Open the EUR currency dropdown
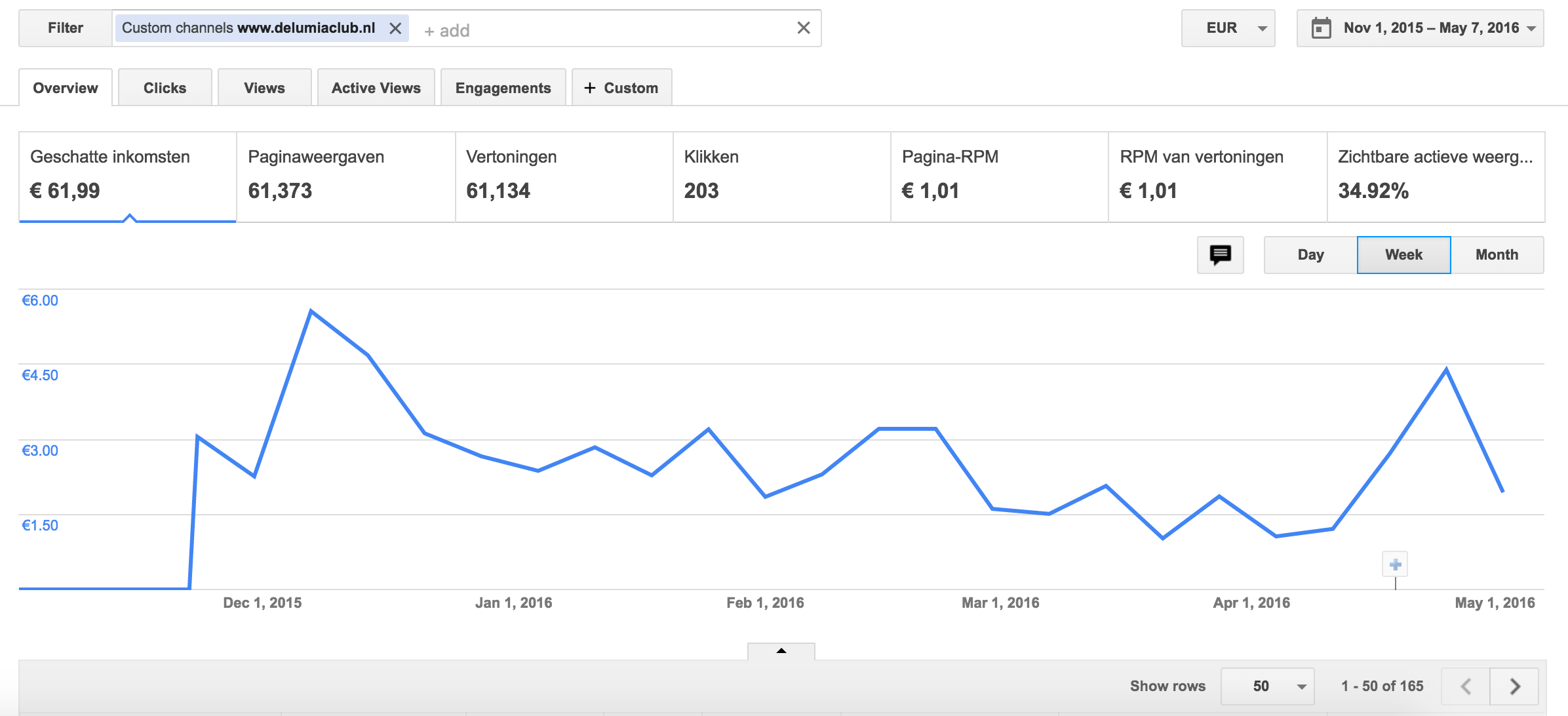The image size is (1568, 716). pyautogui.click(x=1228, y=28)
